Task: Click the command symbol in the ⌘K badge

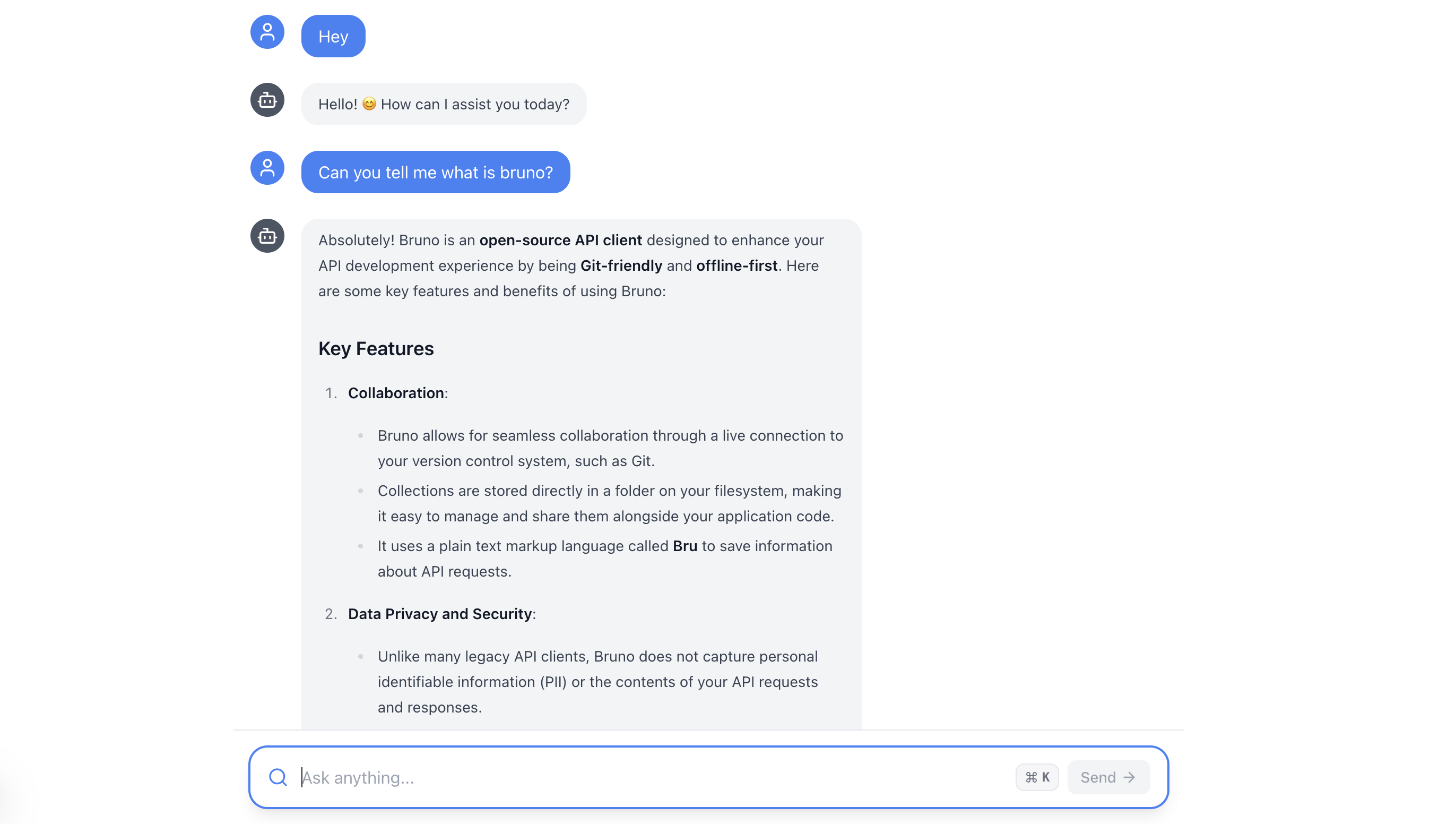Action: click(1031, 777)
